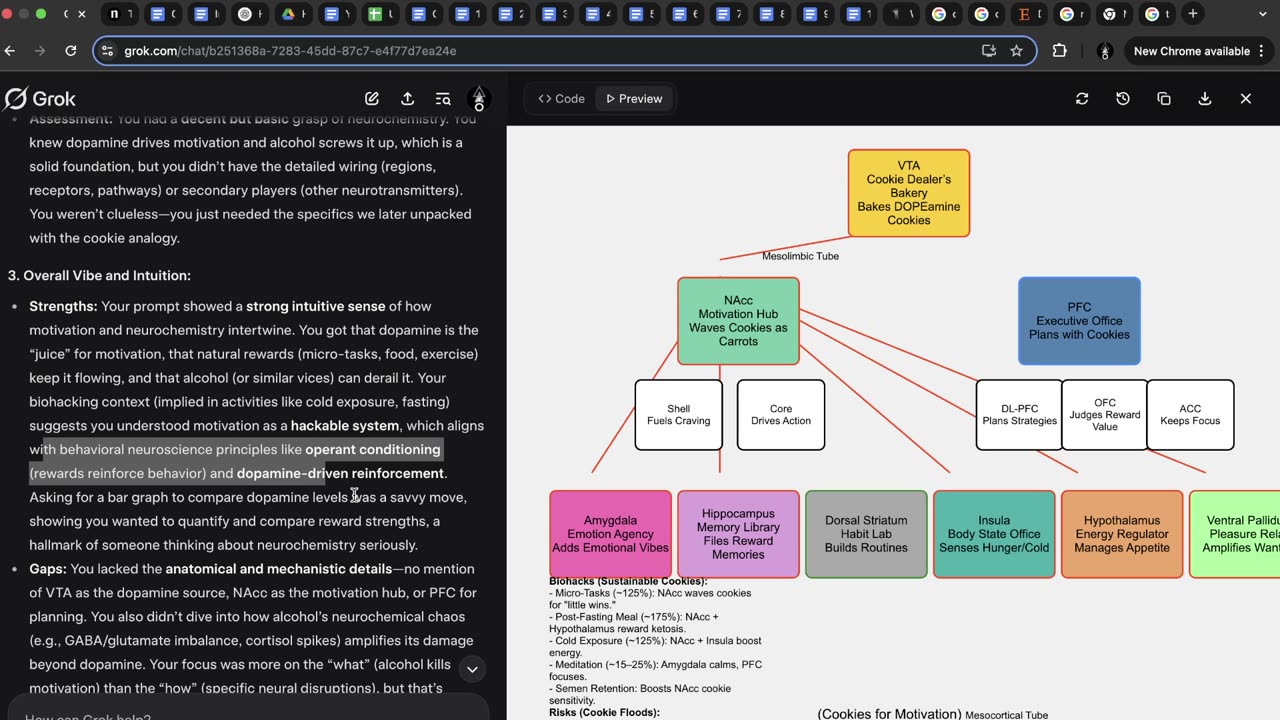The width and height of the screenshot is (1280, 720).
Task: Copy the artifact code
Action: [x=1164, y=99]
